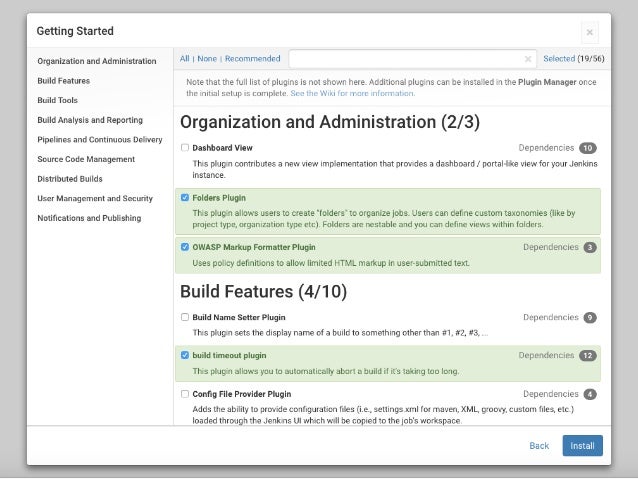Select Build Analysis and Reporting category
Viewport: 638px width, 479px height.
(90, 120)
